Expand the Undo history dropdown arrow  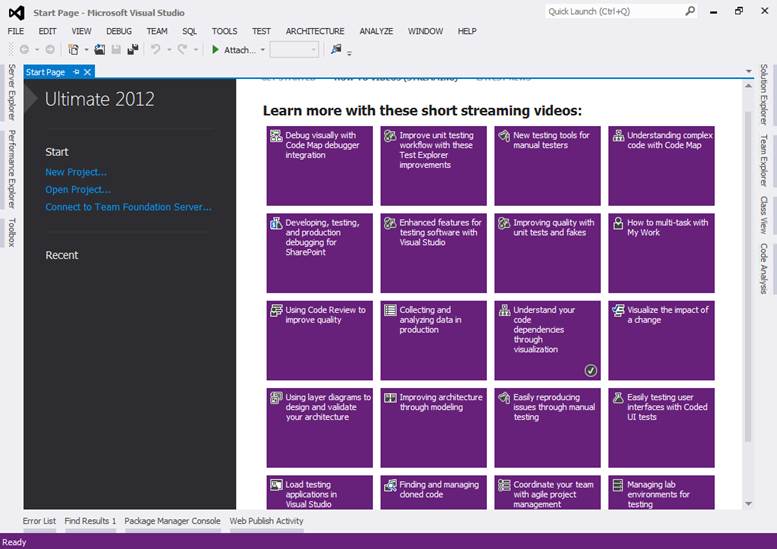click(168, 50)
